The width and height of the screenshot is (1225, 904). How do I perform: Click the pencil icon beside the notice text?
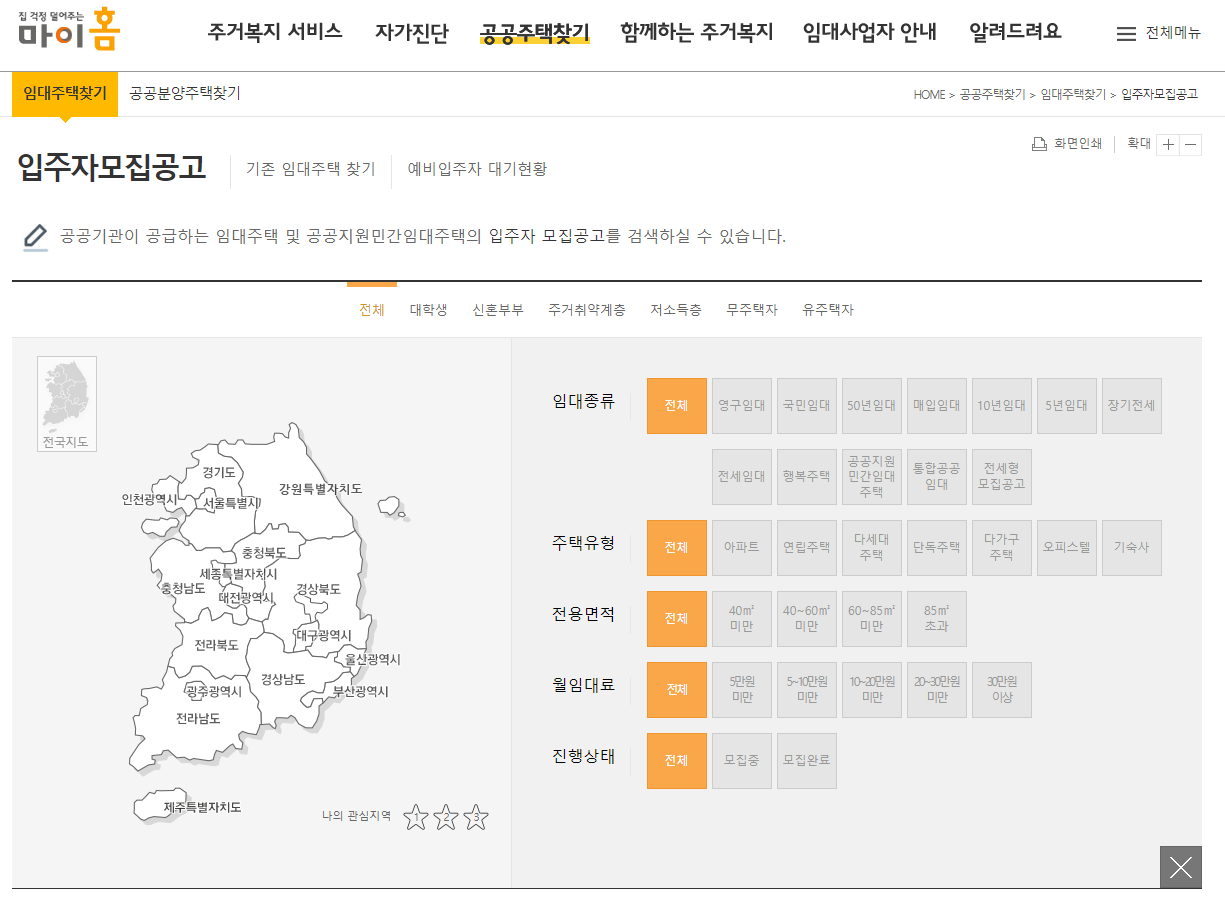37,234
